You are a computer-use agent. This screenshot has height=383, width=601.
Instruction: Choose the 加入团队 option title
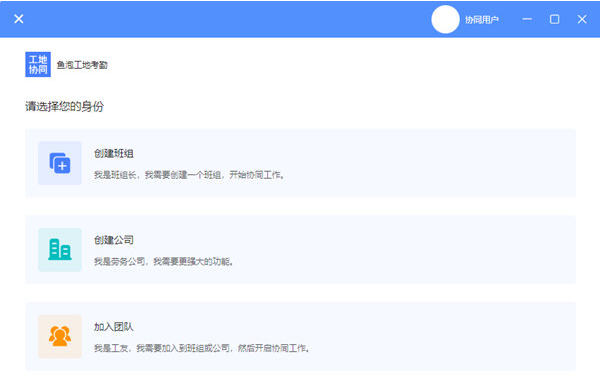114,327
